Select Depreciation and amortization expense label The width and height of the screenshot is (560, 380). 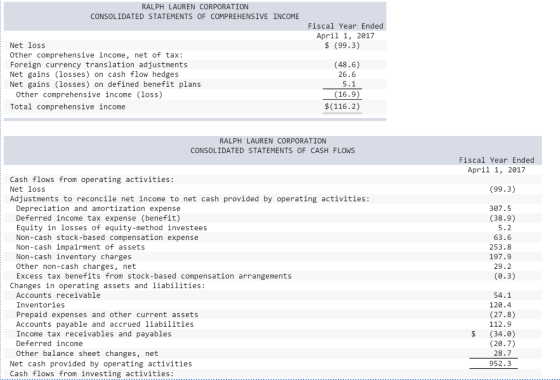tap(98, 209)
